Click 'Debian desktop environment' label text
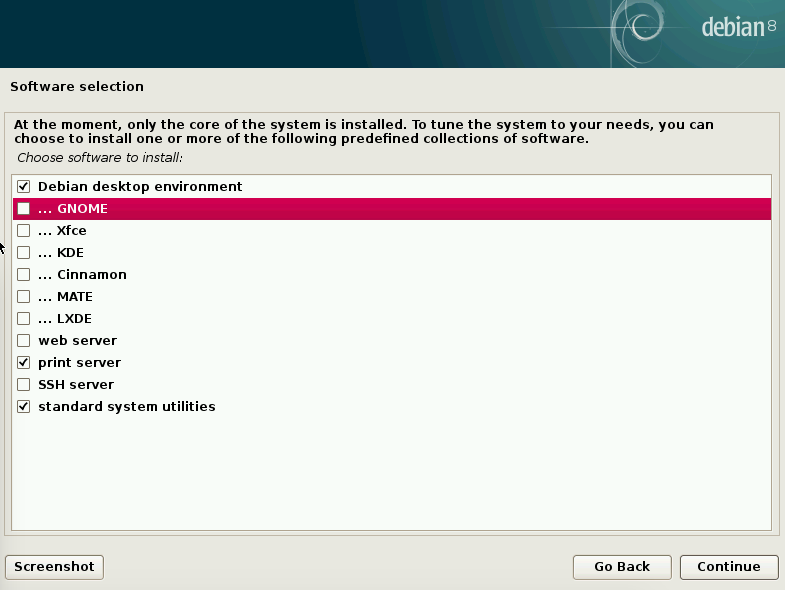Screen dimensions: 785x590 140,187
